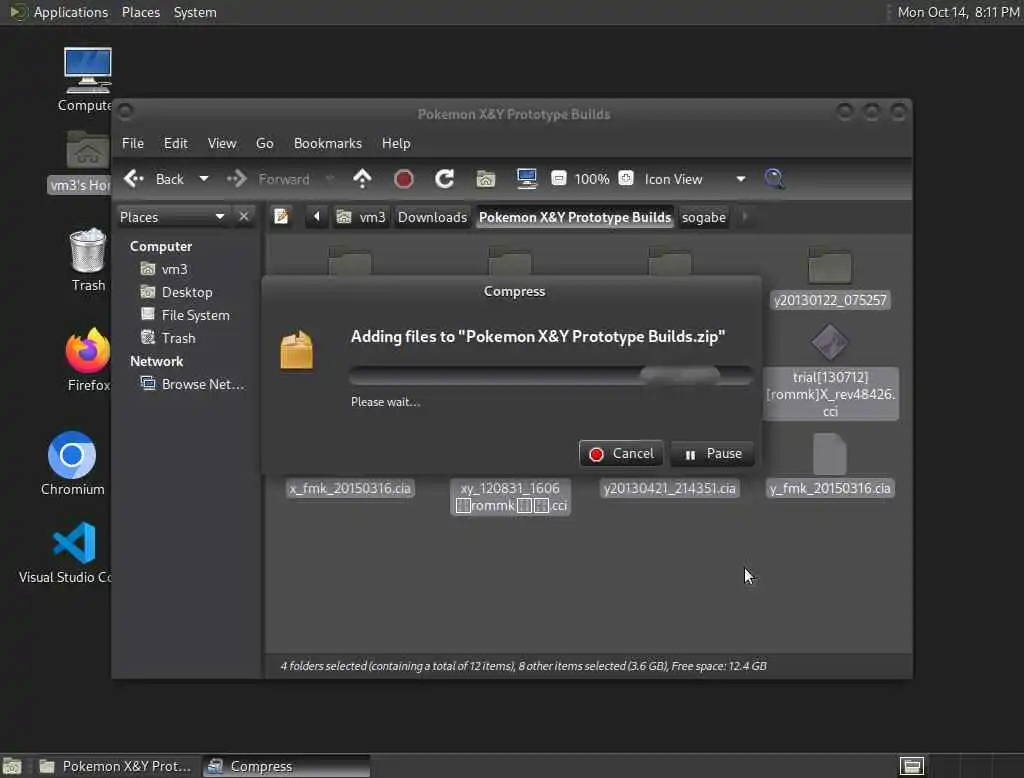Pause the compress operation
Image resolution: width=1024 pixels, height=778 pixels.
712,453
